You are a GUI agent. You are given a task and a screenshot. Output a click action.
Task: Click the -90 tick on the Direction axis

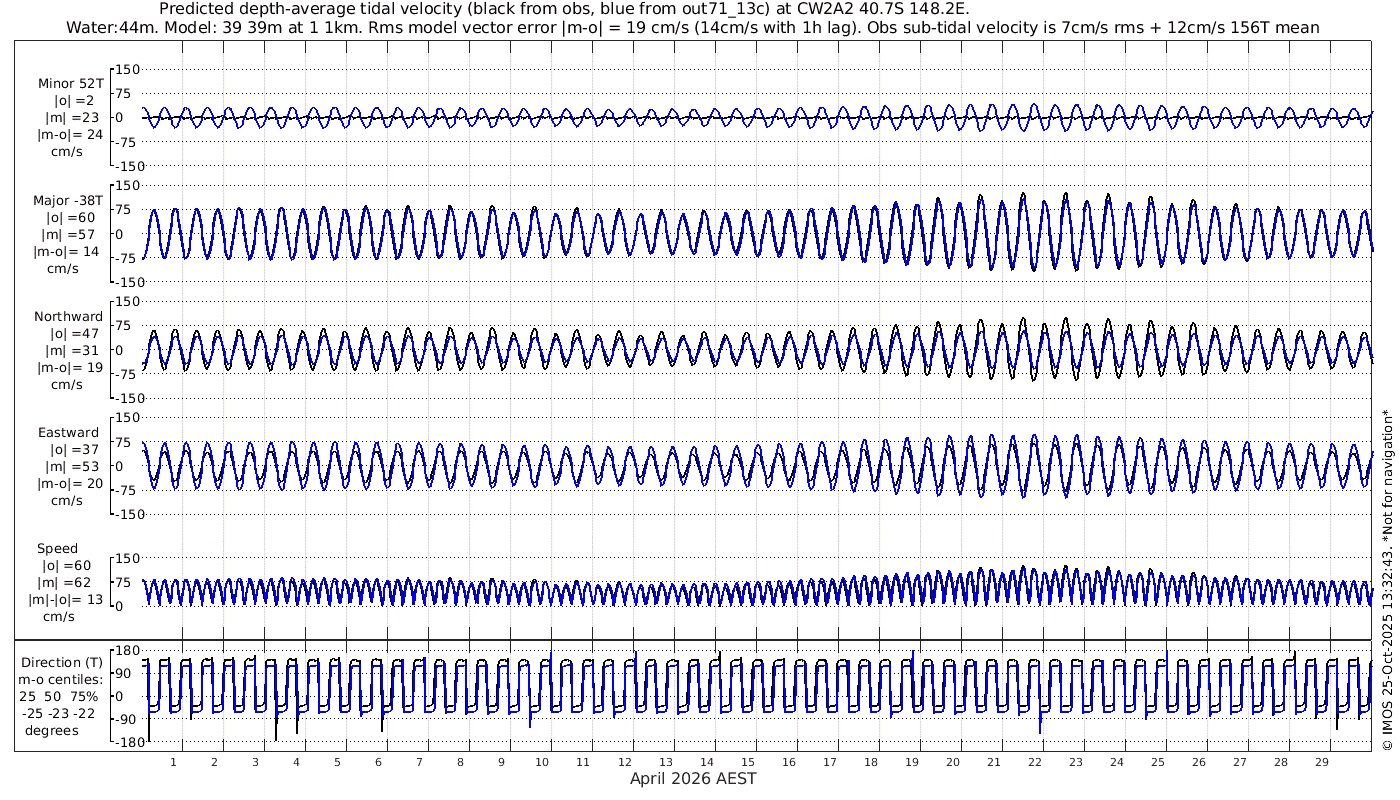tap(127, 719)
